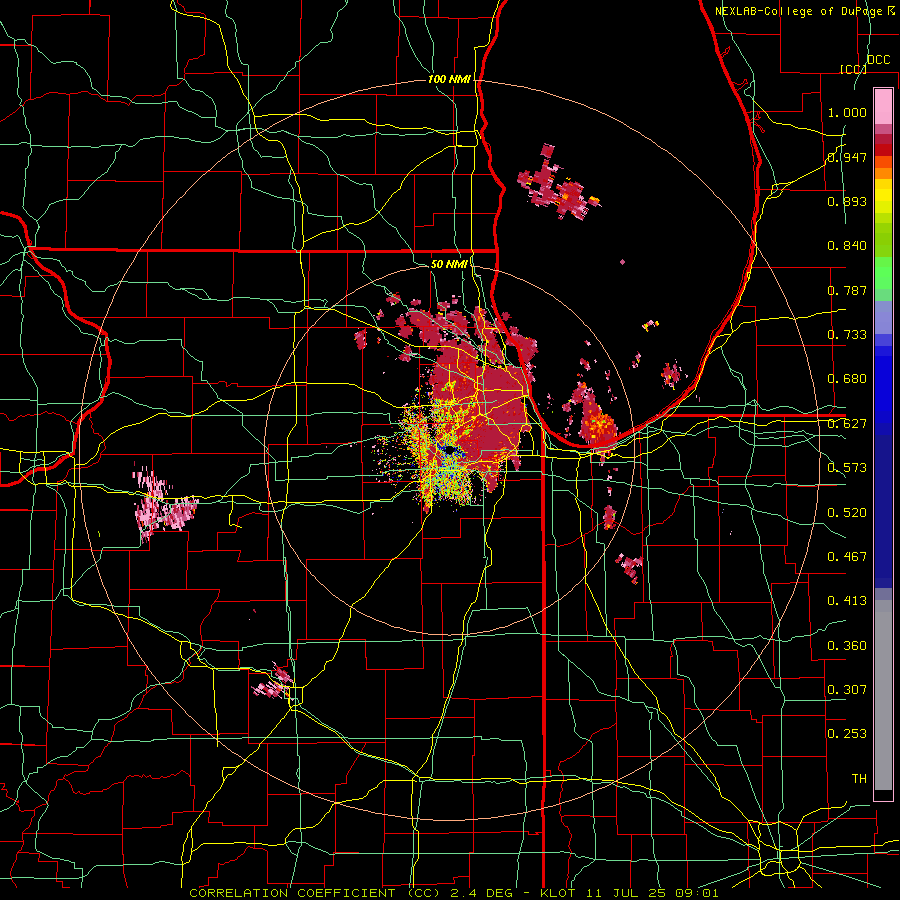Click the 0.413 scale label
The height and width of the screenshot is (900, 900).
click(x=847, y=601)
